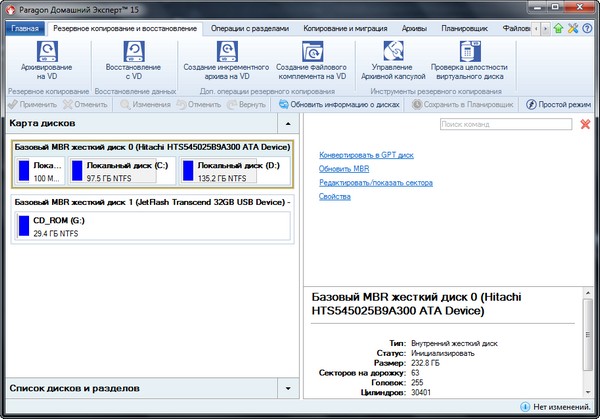This screenshot has width=600, height=419.
Task: Click the Головок value 255
Action: (417, 383)
